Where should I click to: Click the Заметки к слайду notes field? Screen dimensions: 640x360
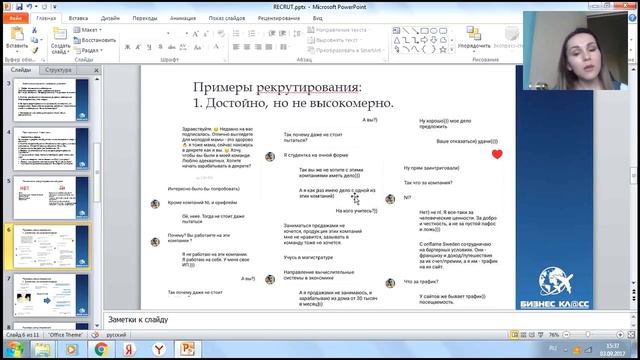tap(367, 320)
